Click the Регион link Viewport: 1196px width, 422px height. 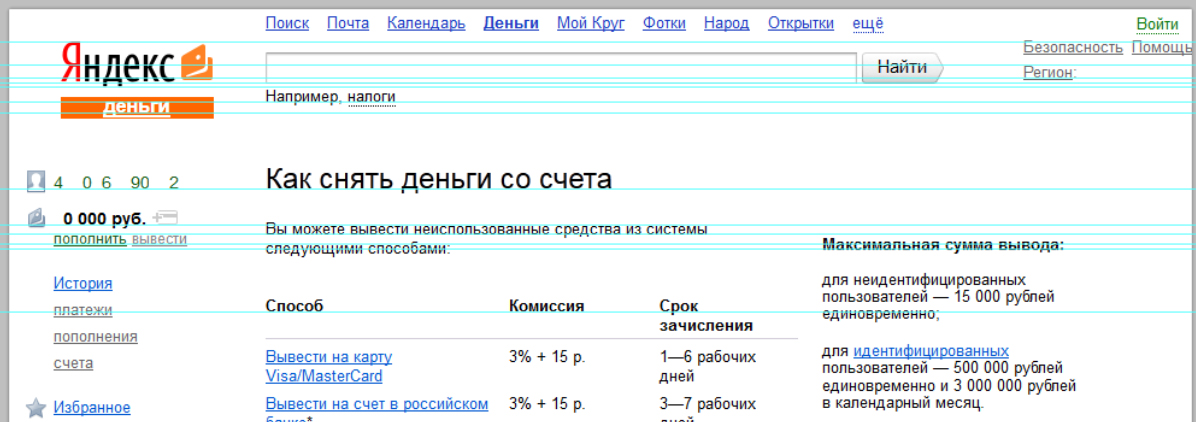tap(1048, 72)
